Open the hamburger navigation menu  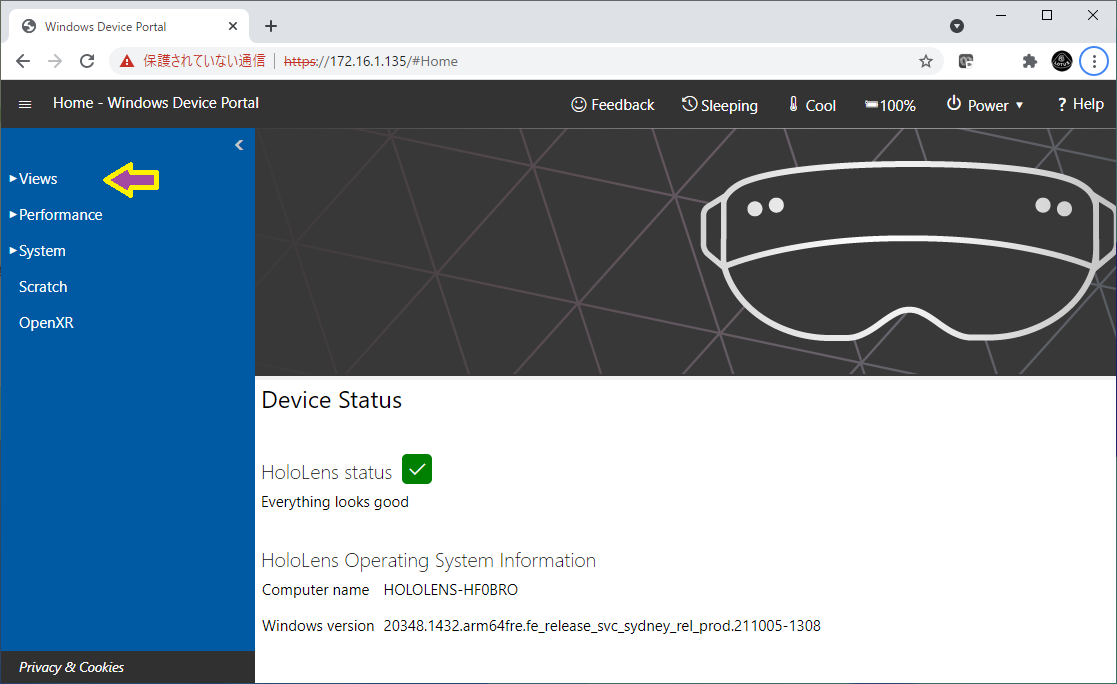[x=25, y=104]
